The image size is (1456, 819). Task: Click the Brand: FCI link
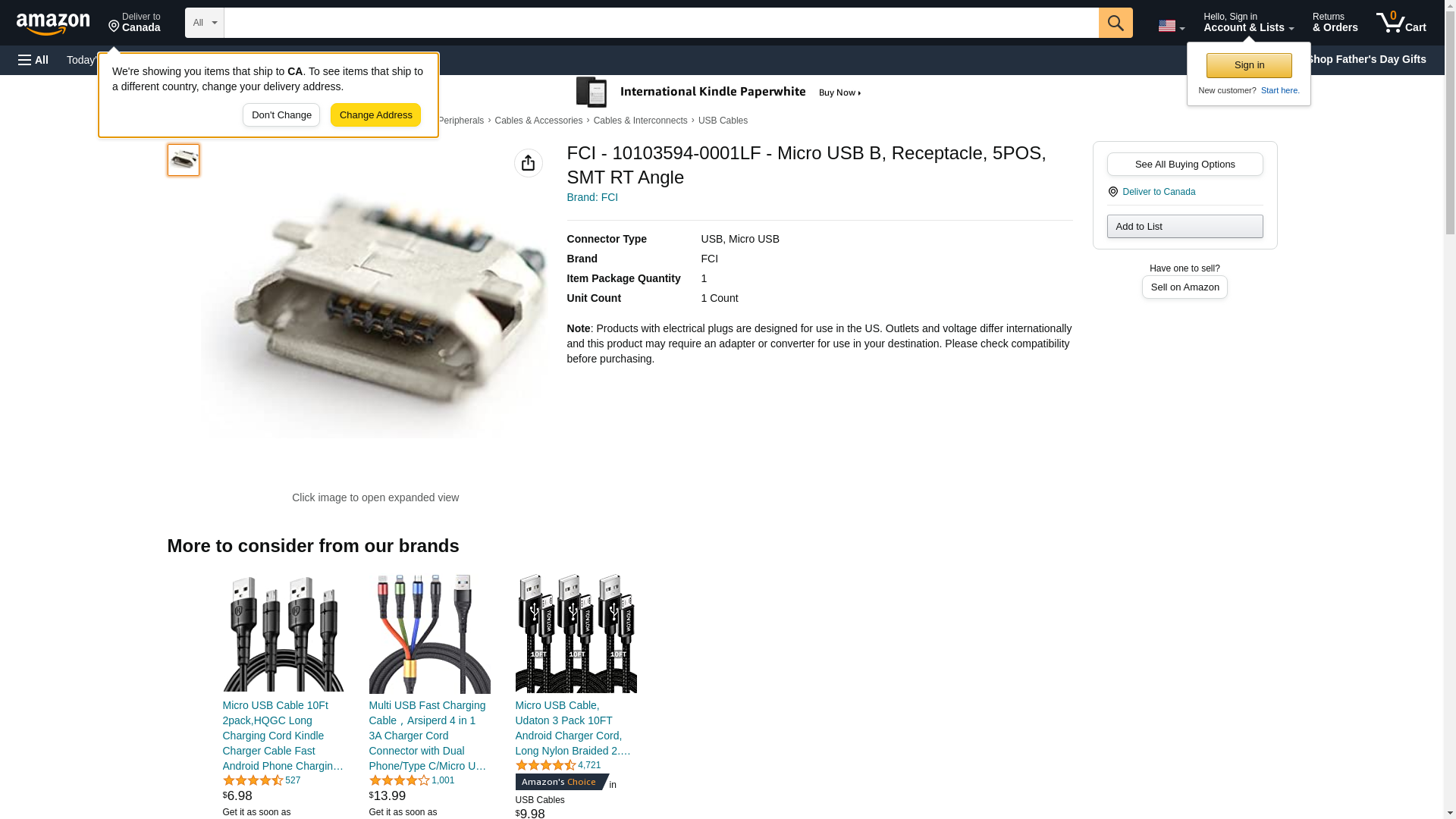592,197
